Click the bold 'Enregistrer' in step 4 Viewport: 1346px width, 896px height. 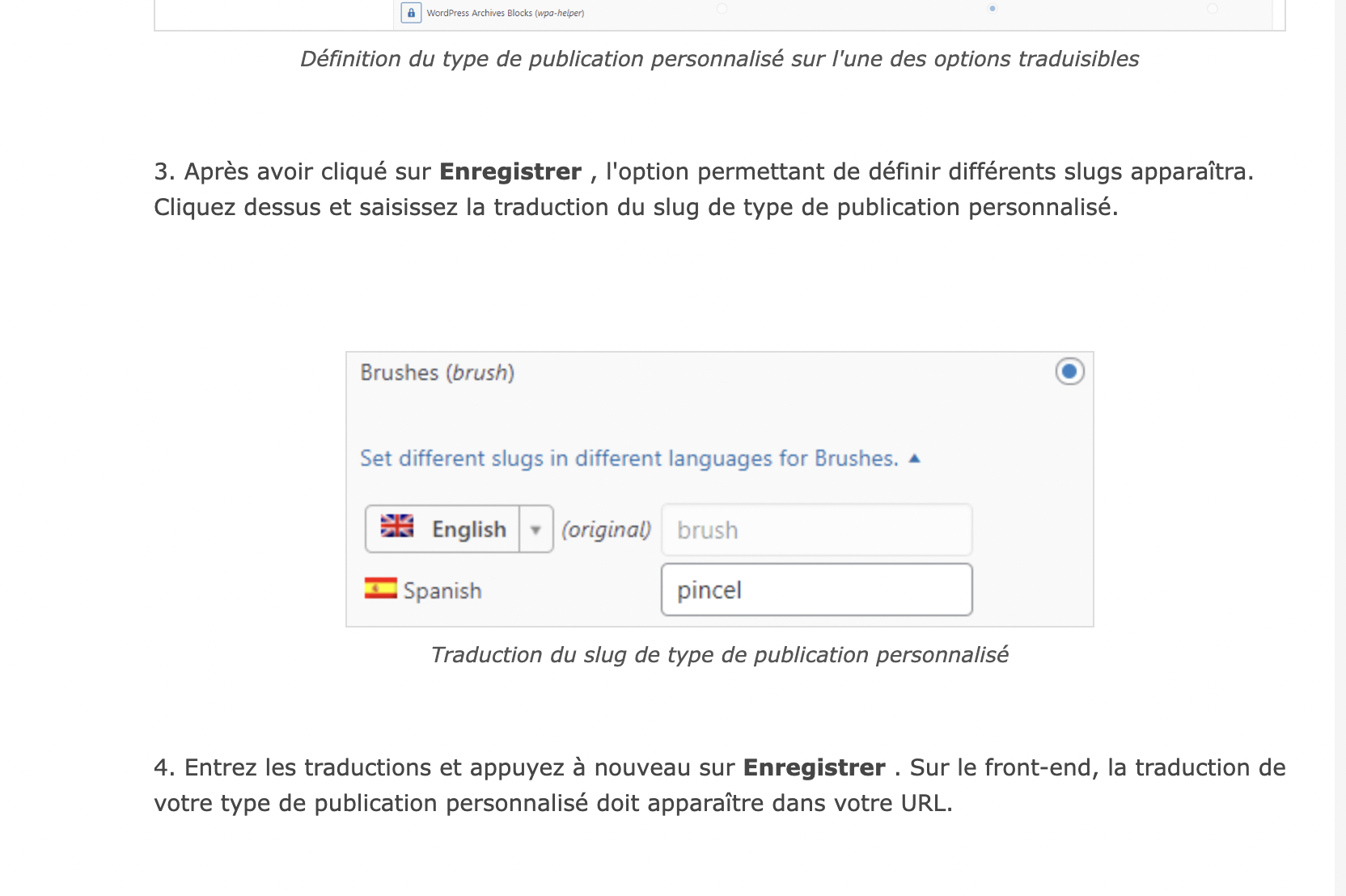[814, 767]
